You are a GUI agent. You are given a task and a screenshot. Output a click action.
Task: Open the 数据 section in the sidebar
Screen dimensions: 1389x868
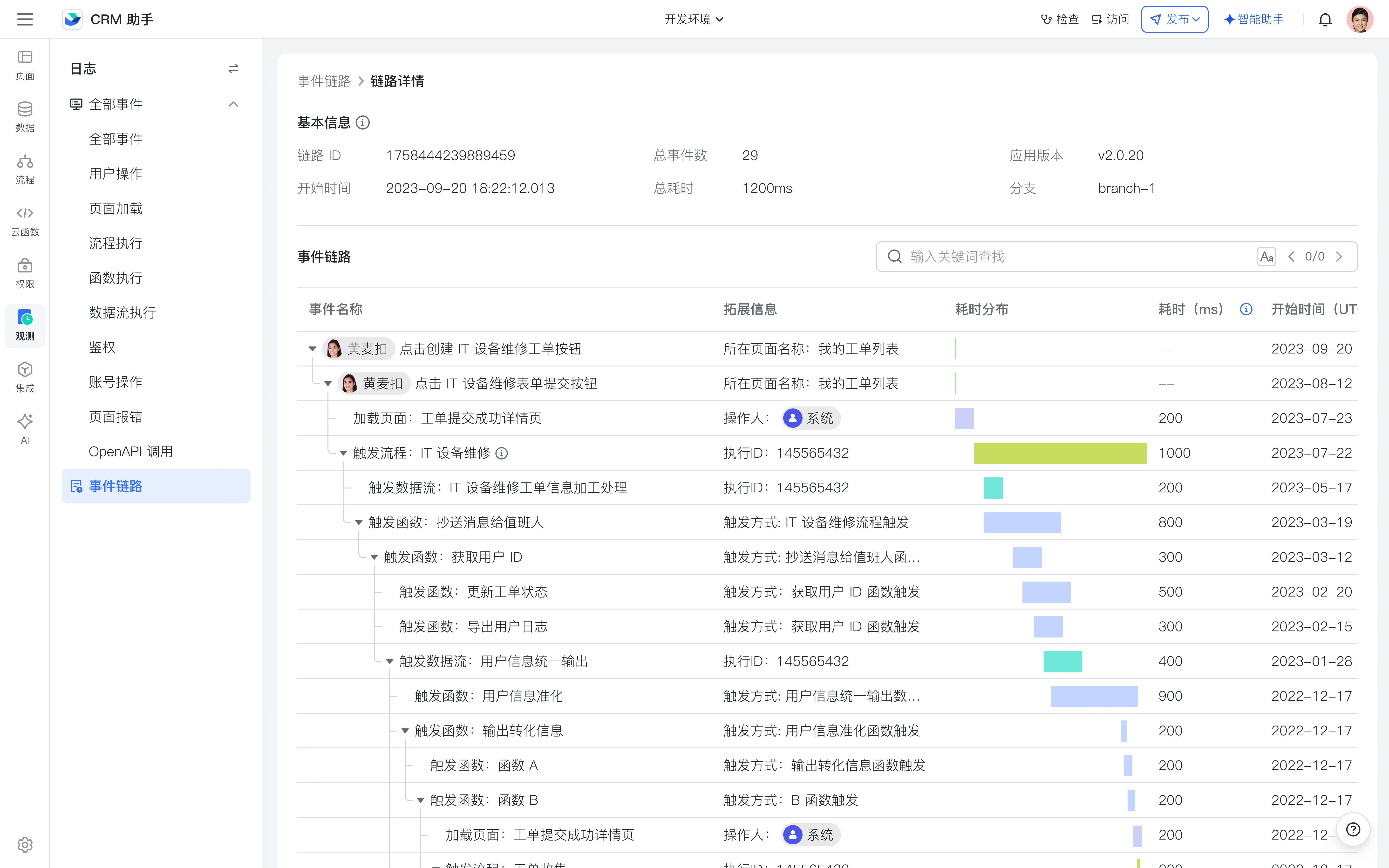click(x=25, y=117)
